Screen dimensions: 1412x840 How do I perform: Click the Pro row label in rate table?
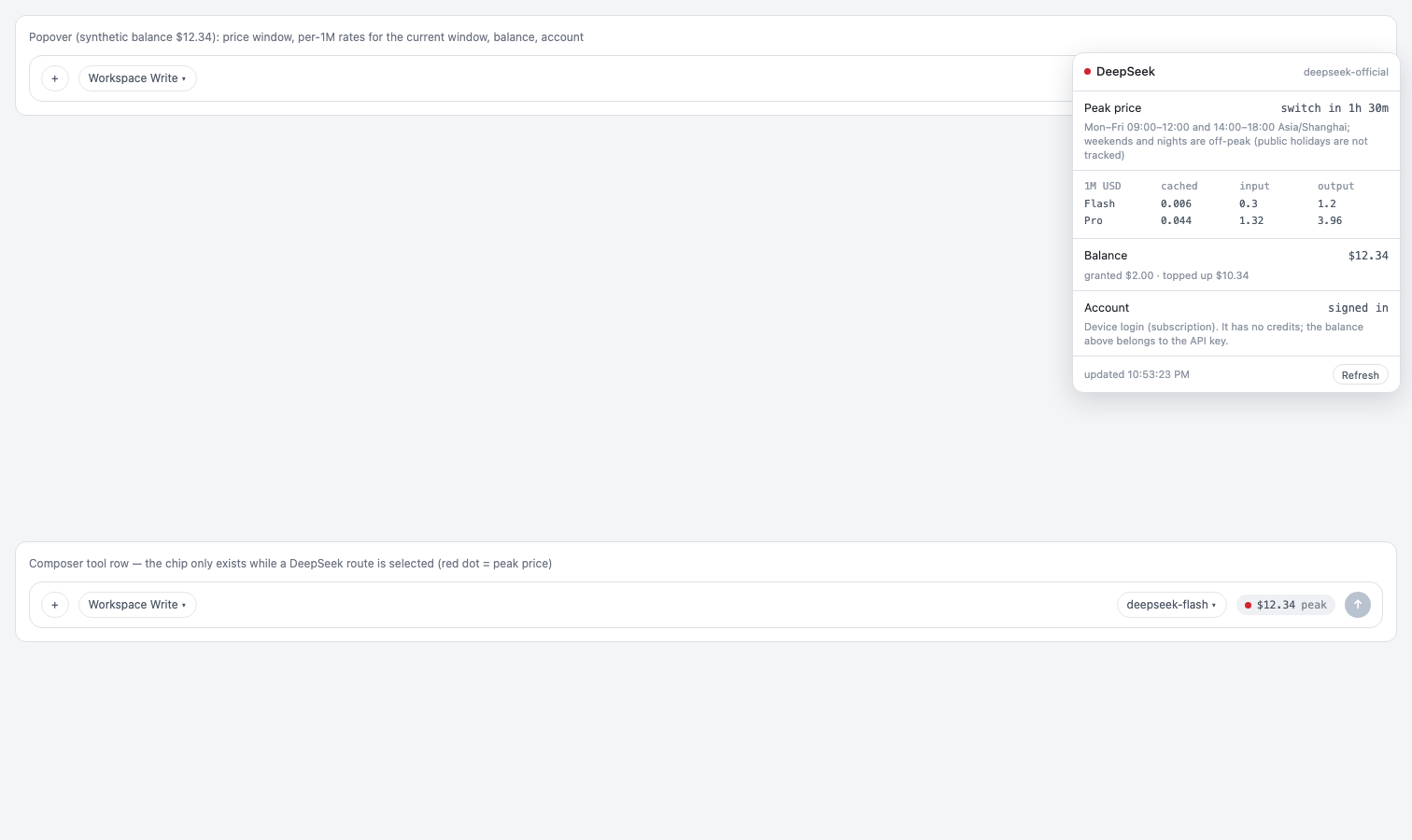click(x=1094, y=220)
